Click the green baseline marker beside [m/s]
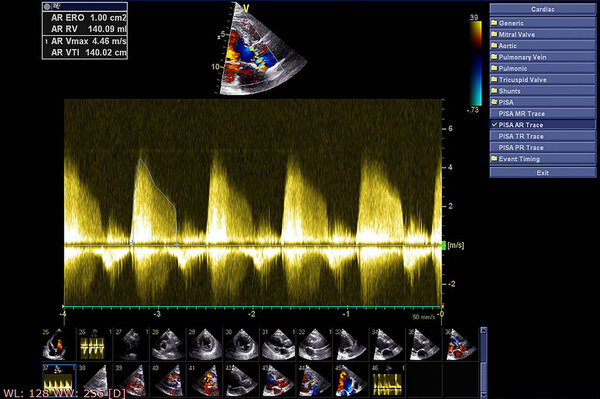600x399 pixels. (x=444, y=245)
